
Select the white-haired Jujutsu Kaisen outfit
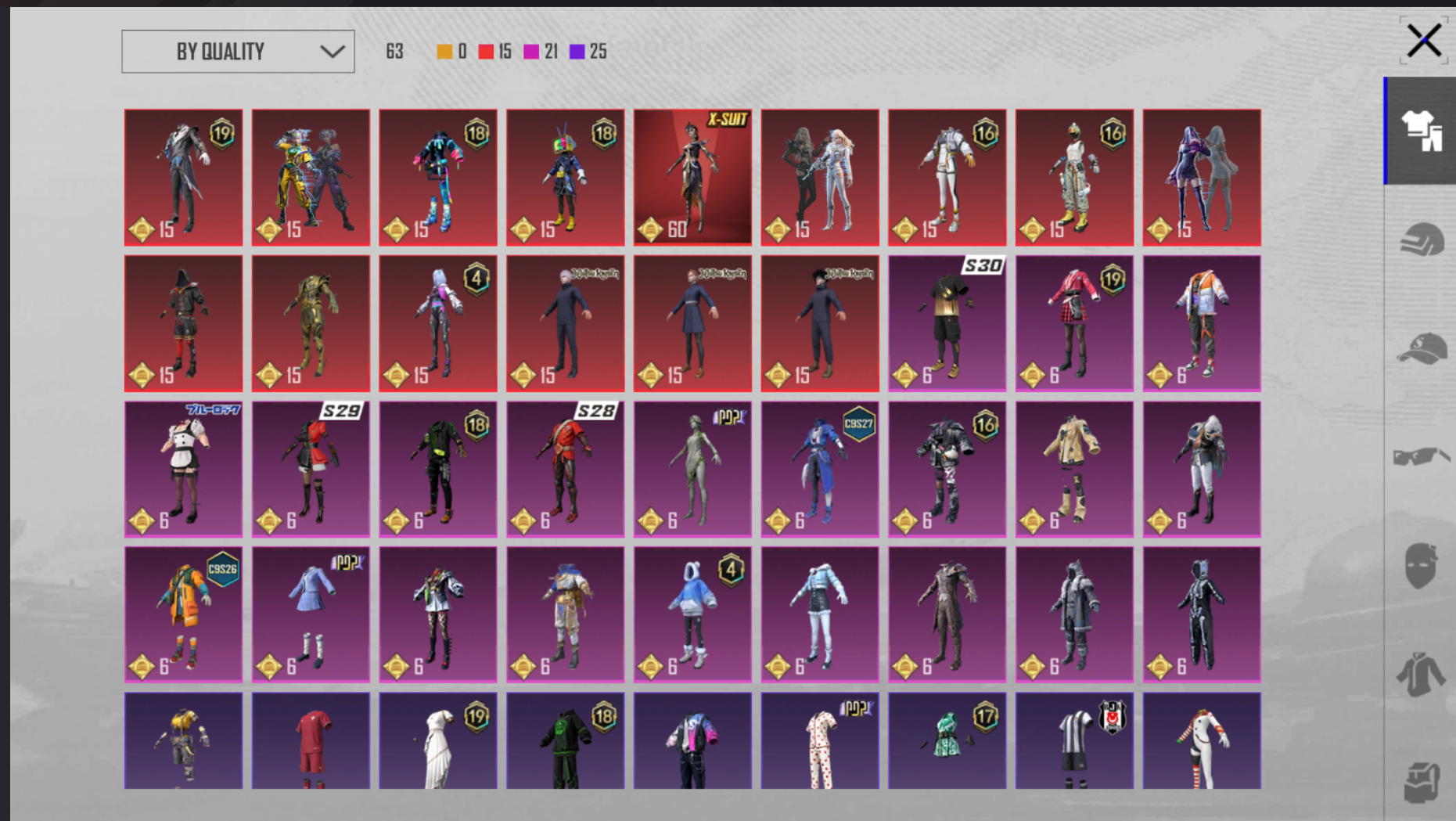point(566,323)
